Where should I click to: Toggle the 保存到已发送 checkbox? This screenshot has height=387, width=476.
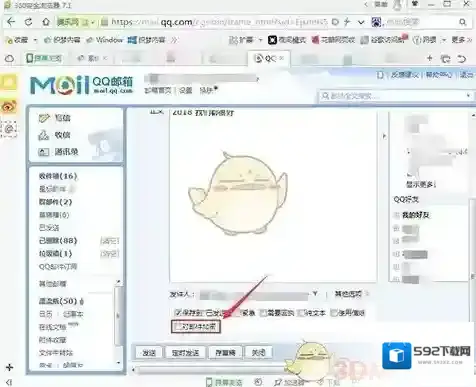178,313
